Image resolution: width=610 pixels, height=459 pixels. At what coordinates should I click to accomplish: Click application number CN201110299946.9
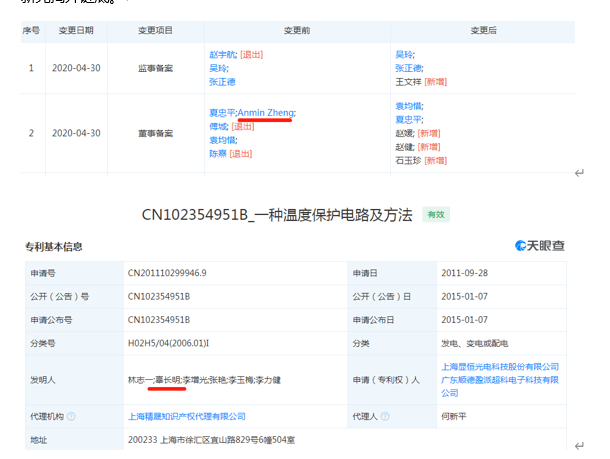(x=167, y=273)
